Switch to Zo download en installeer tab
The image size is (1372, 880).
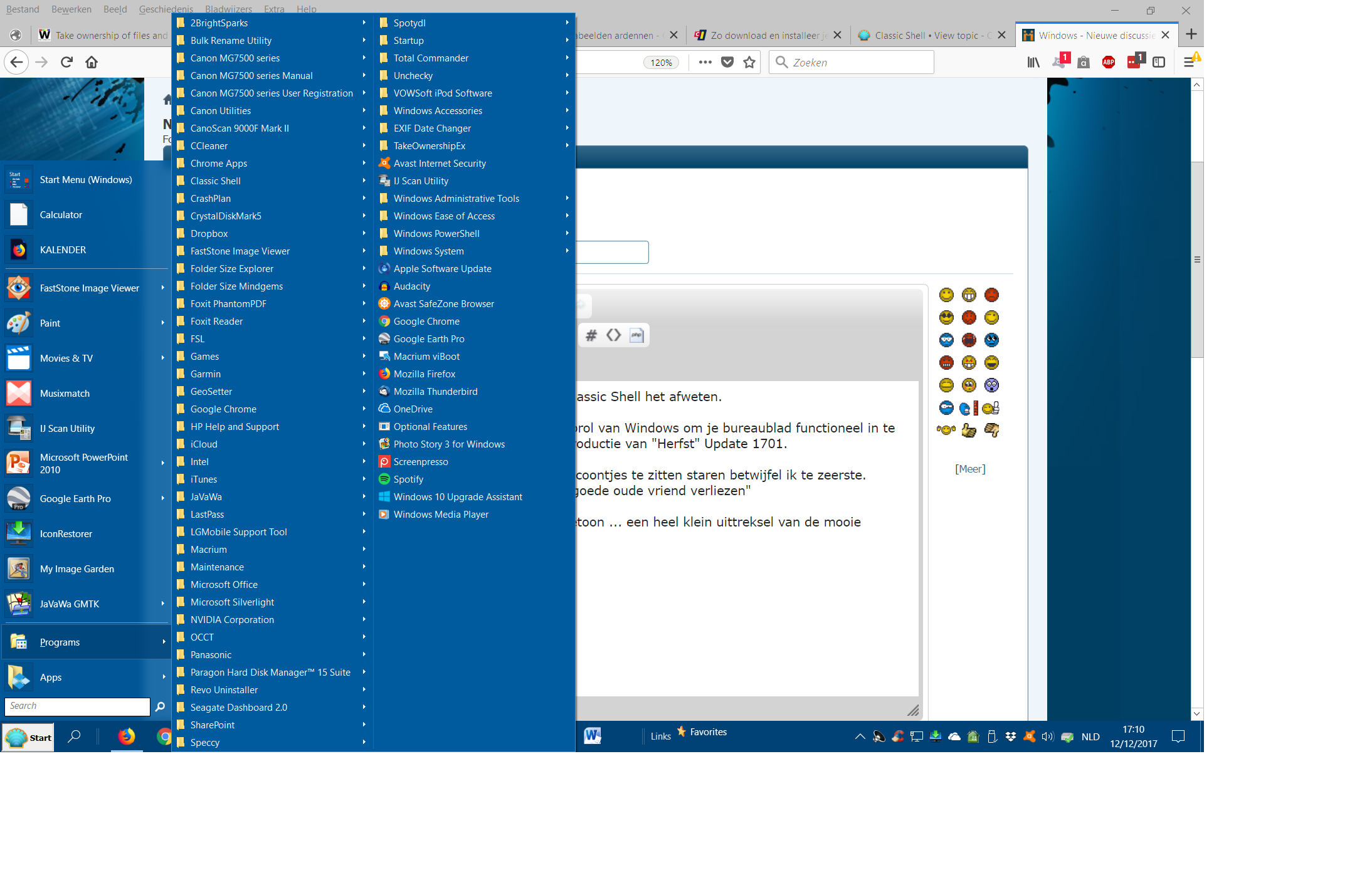click(x=769, y=35)
